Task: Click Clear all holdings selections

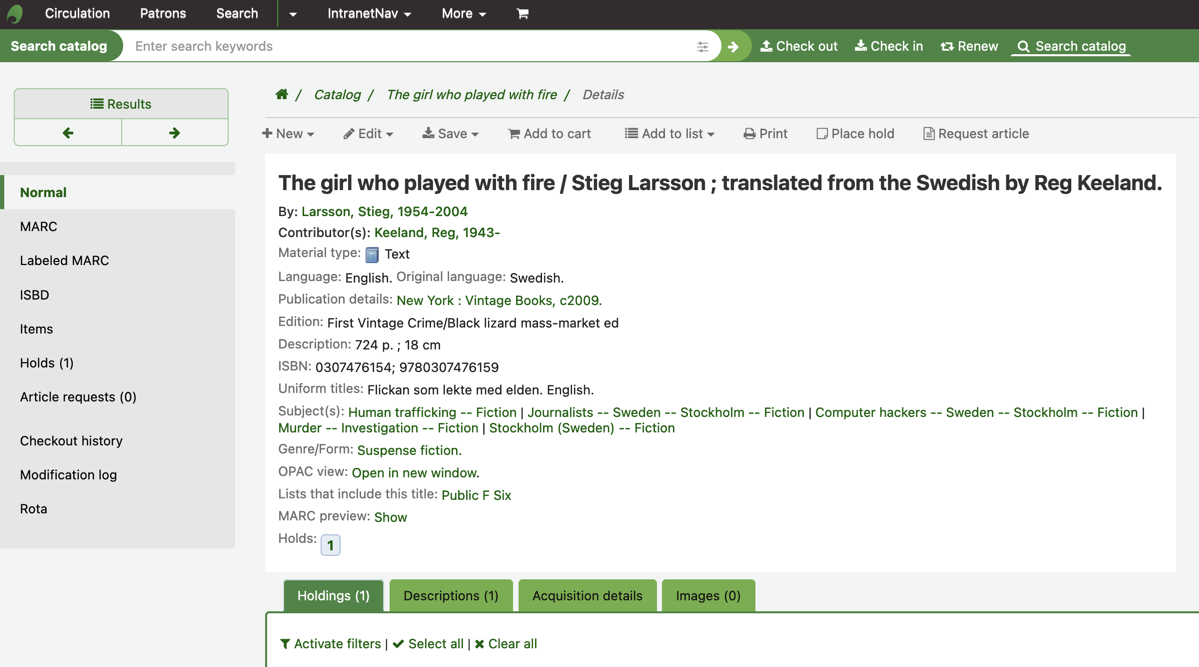Action: [x=506, y=644]
